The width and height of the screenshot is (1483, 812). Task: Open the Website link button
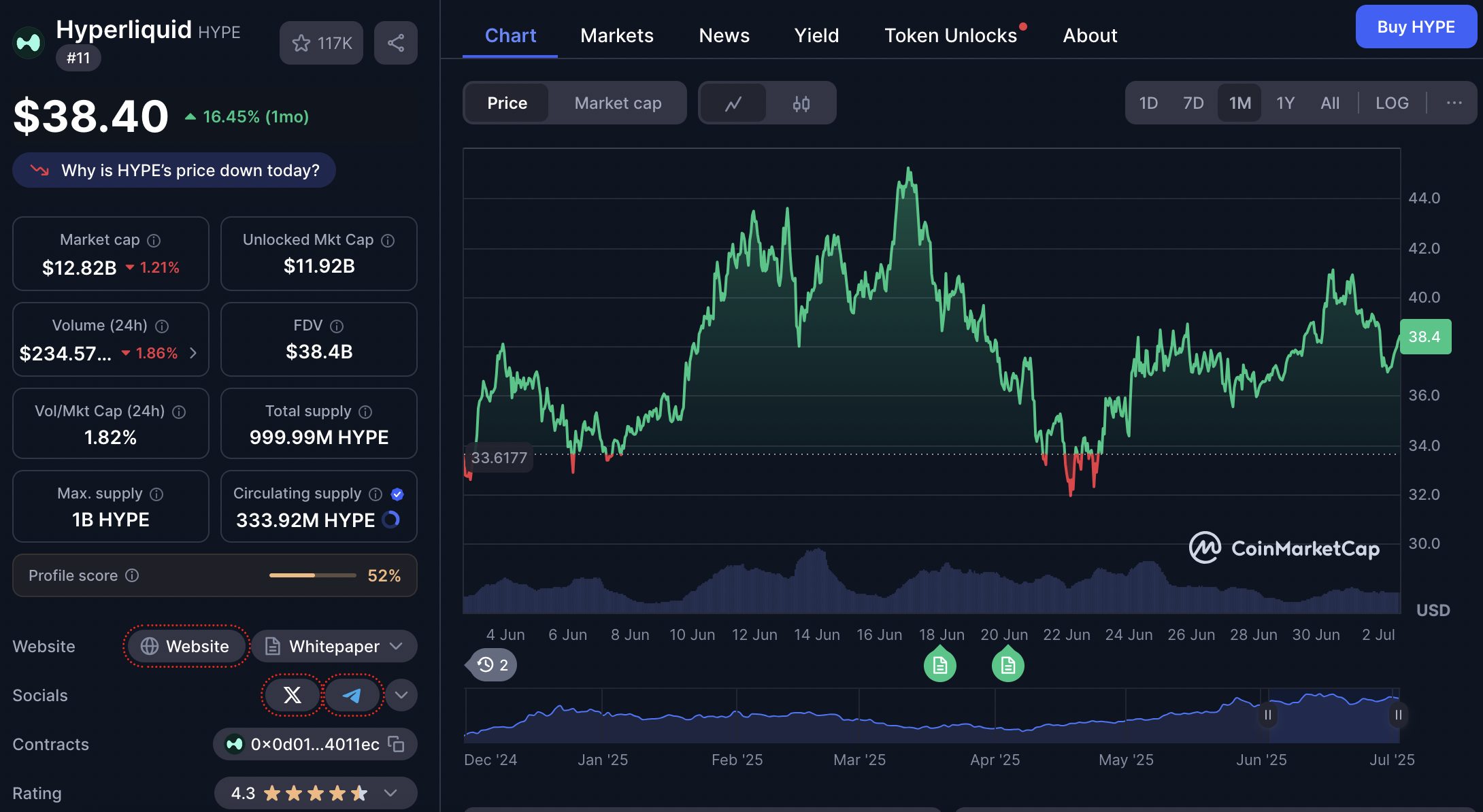click(186, 646)
